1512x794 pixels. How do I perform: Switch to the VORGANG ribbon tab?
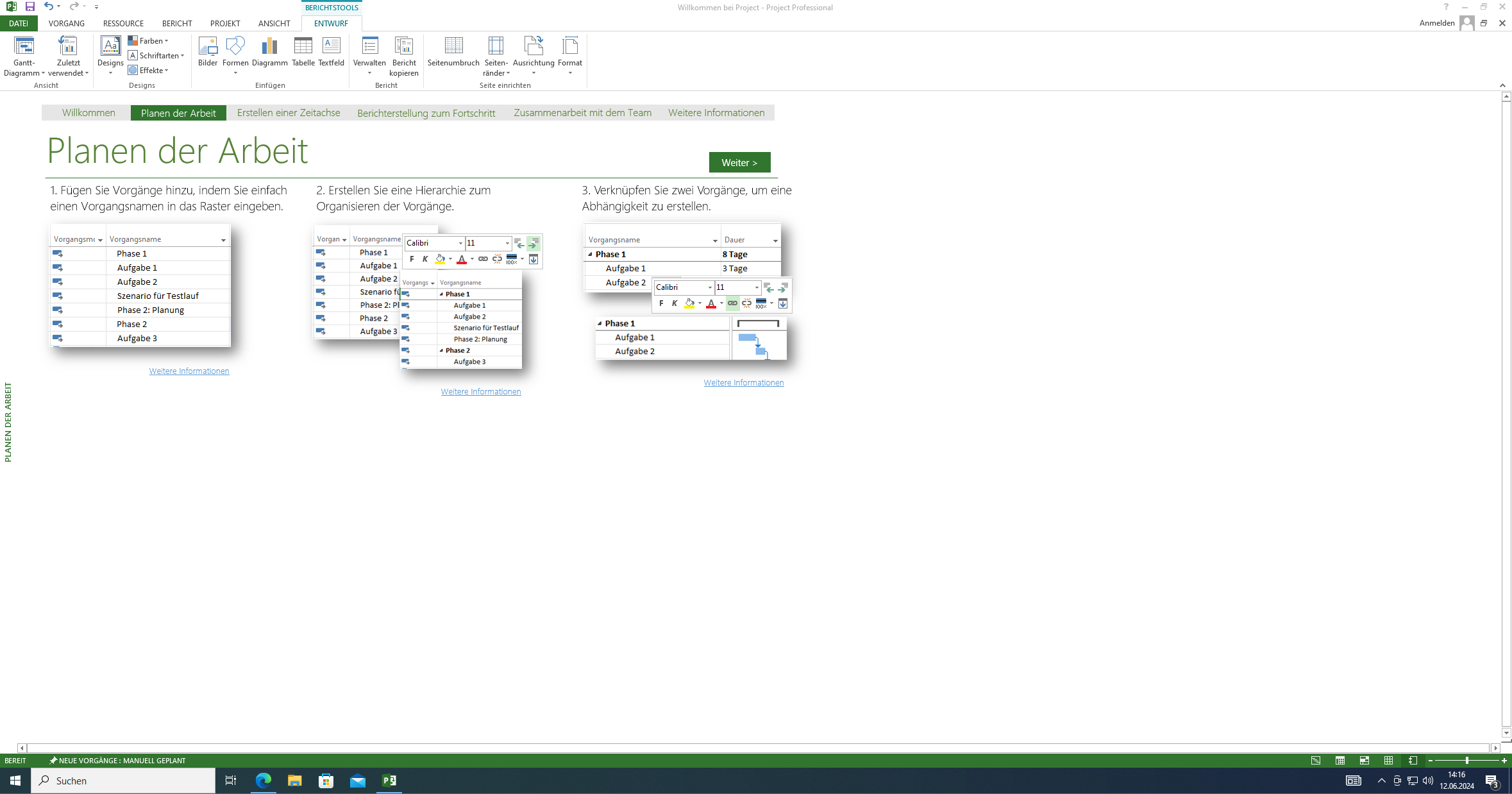[67, 24]
